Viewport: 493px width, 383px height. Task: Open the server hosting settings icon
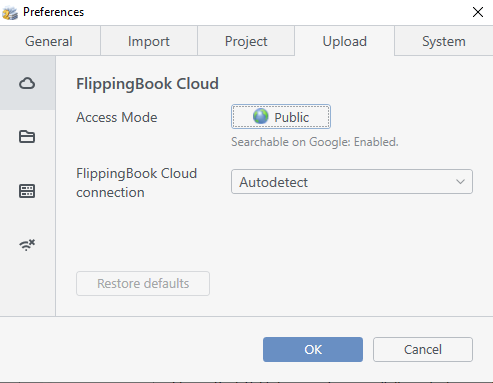[27, 191]
